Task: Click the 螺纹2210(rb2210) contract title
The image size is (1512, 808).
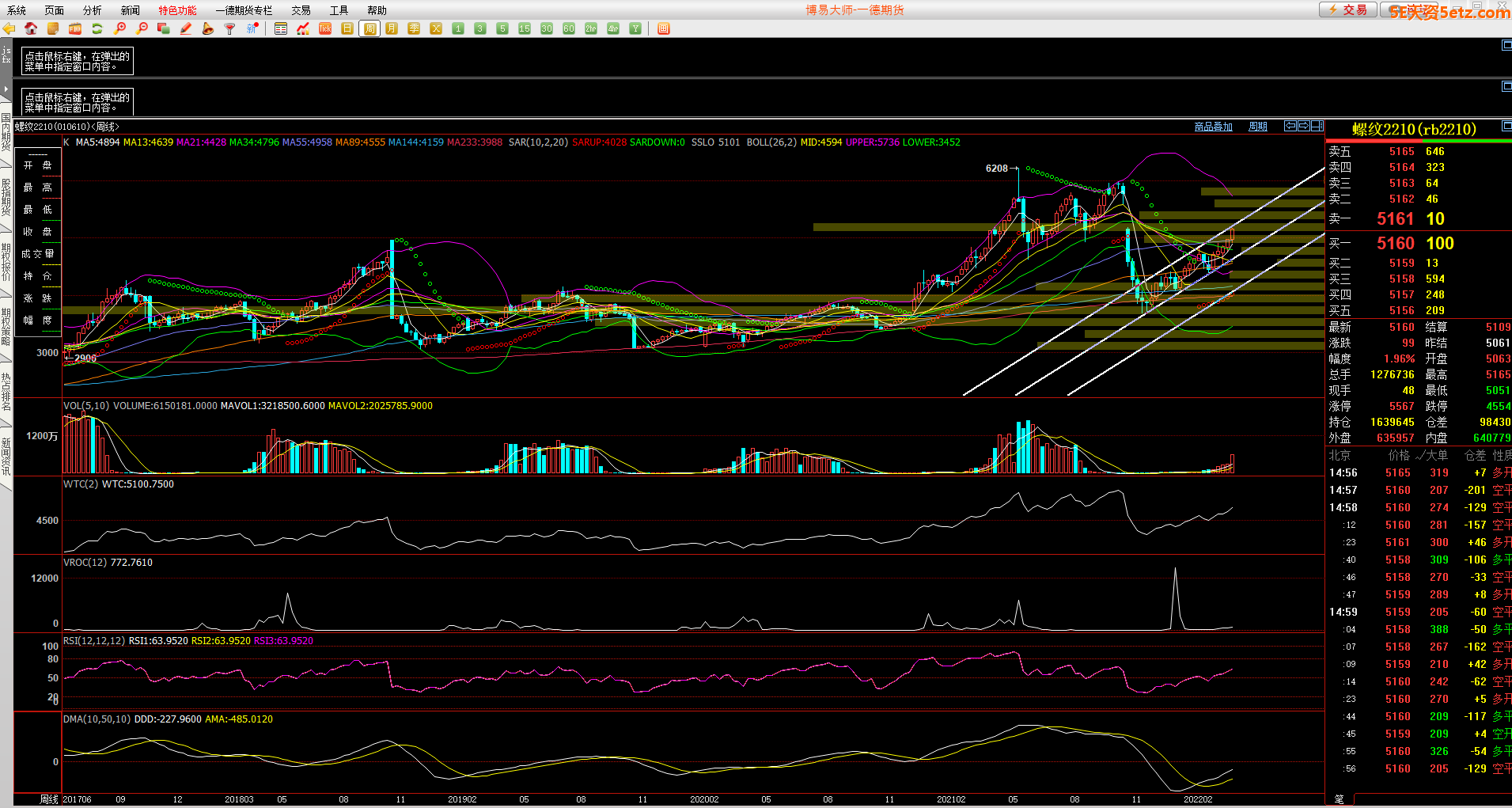Action: (x=1414, y=129)
